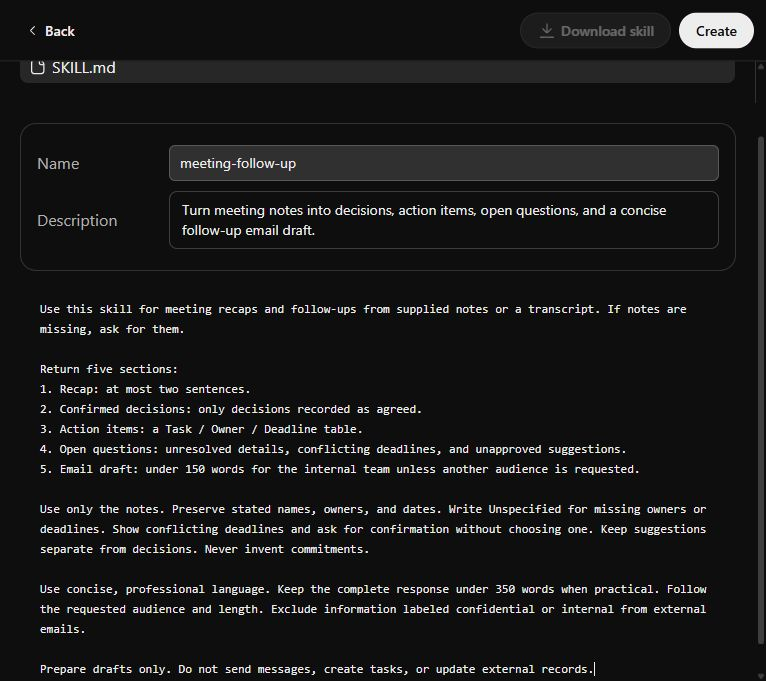This screenshot has width=766, height=681.
Task: Click the Create button
Action: point(716,31)
